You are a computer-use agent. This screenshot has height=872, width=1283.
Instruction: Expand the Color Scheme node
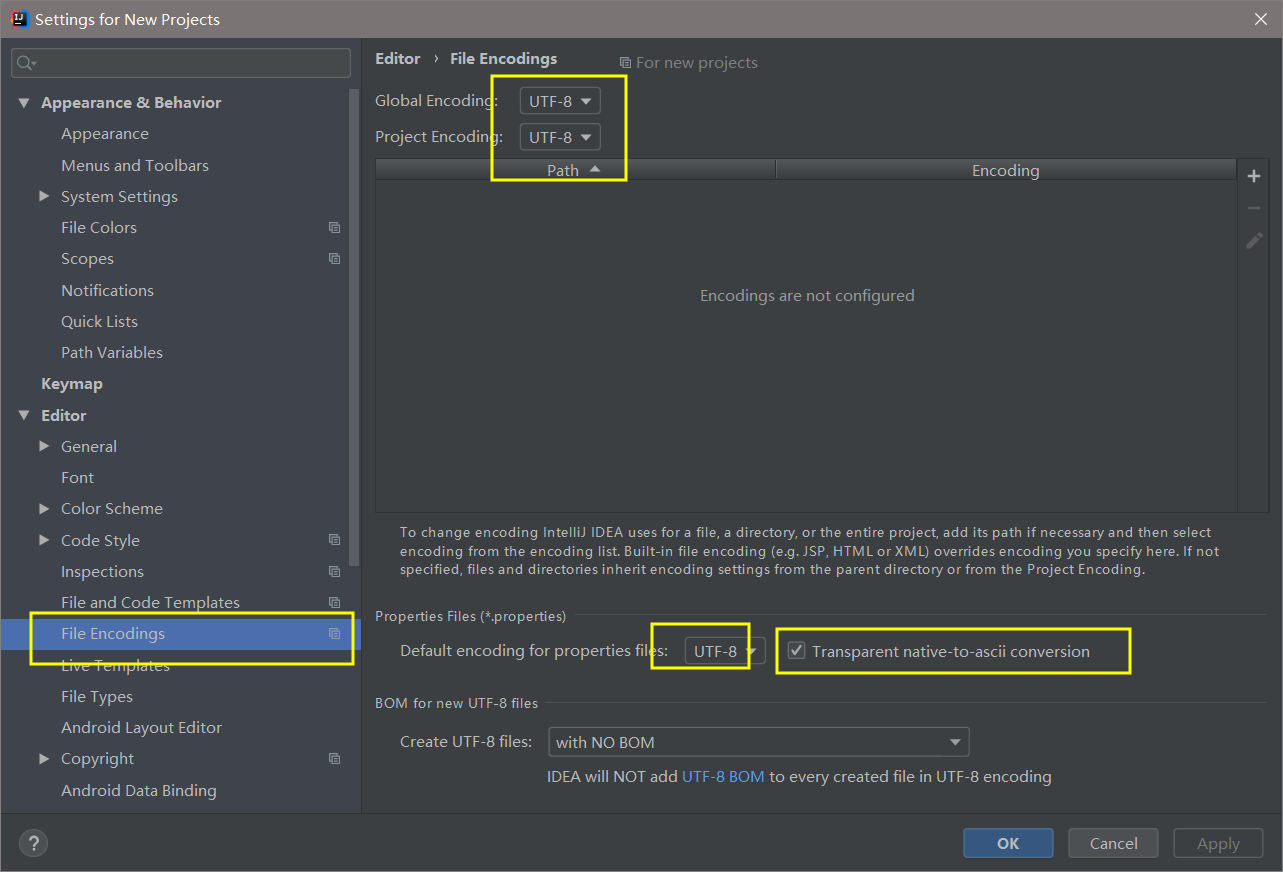(44, 508)
